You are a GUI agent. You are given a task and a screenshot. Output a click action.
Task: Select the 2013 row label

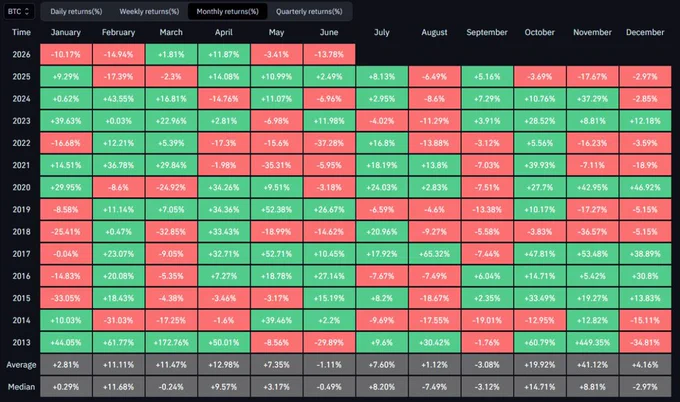pyautogui.click(x=21, y=342)
